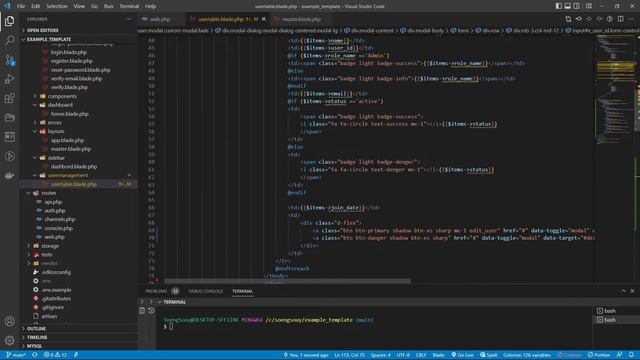
Task: Open the Help menu
Action: pyautogui.click(x=150, y=6)
